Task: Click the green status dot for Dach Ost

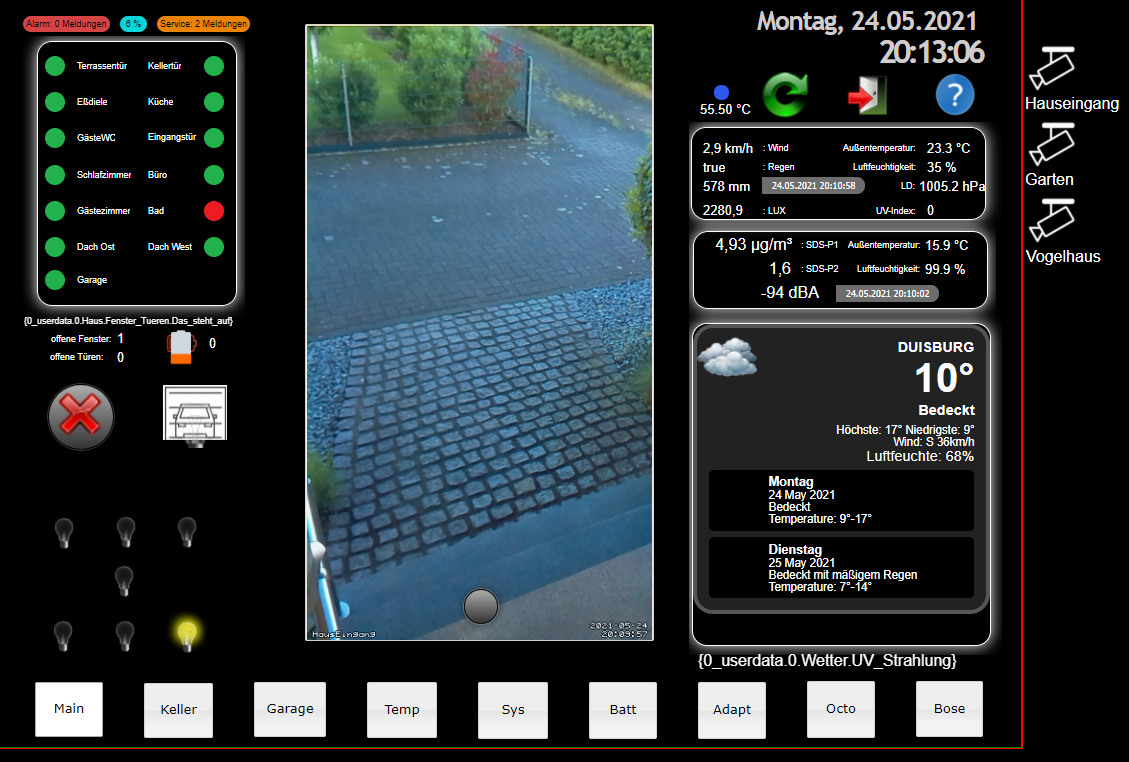Action: pyautogui.click(x=55, y=247)
